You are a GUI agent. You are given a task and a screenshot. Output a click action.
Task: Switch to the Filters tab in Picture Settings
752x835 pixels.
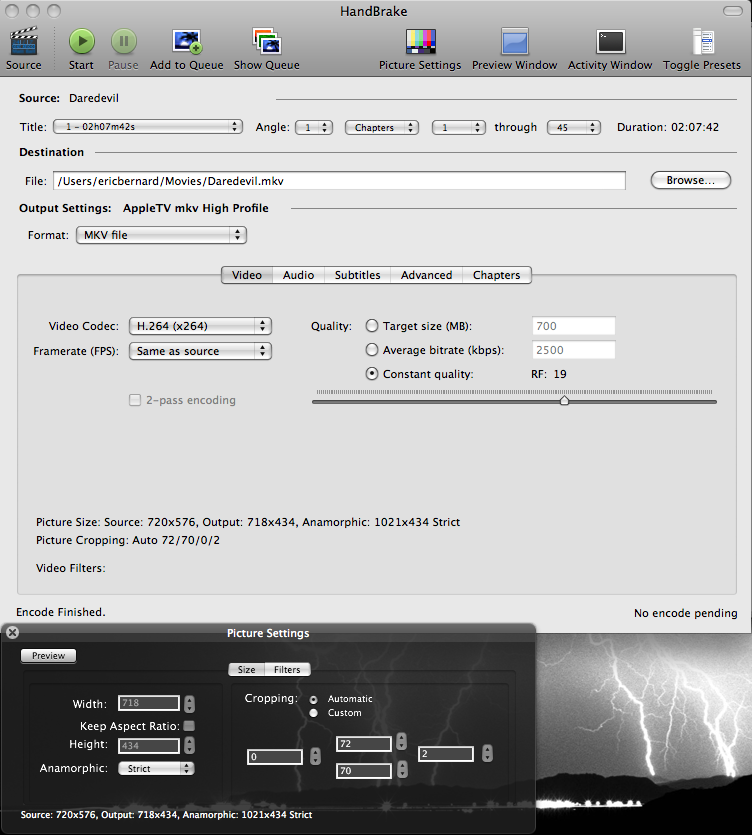click(287, 670)
